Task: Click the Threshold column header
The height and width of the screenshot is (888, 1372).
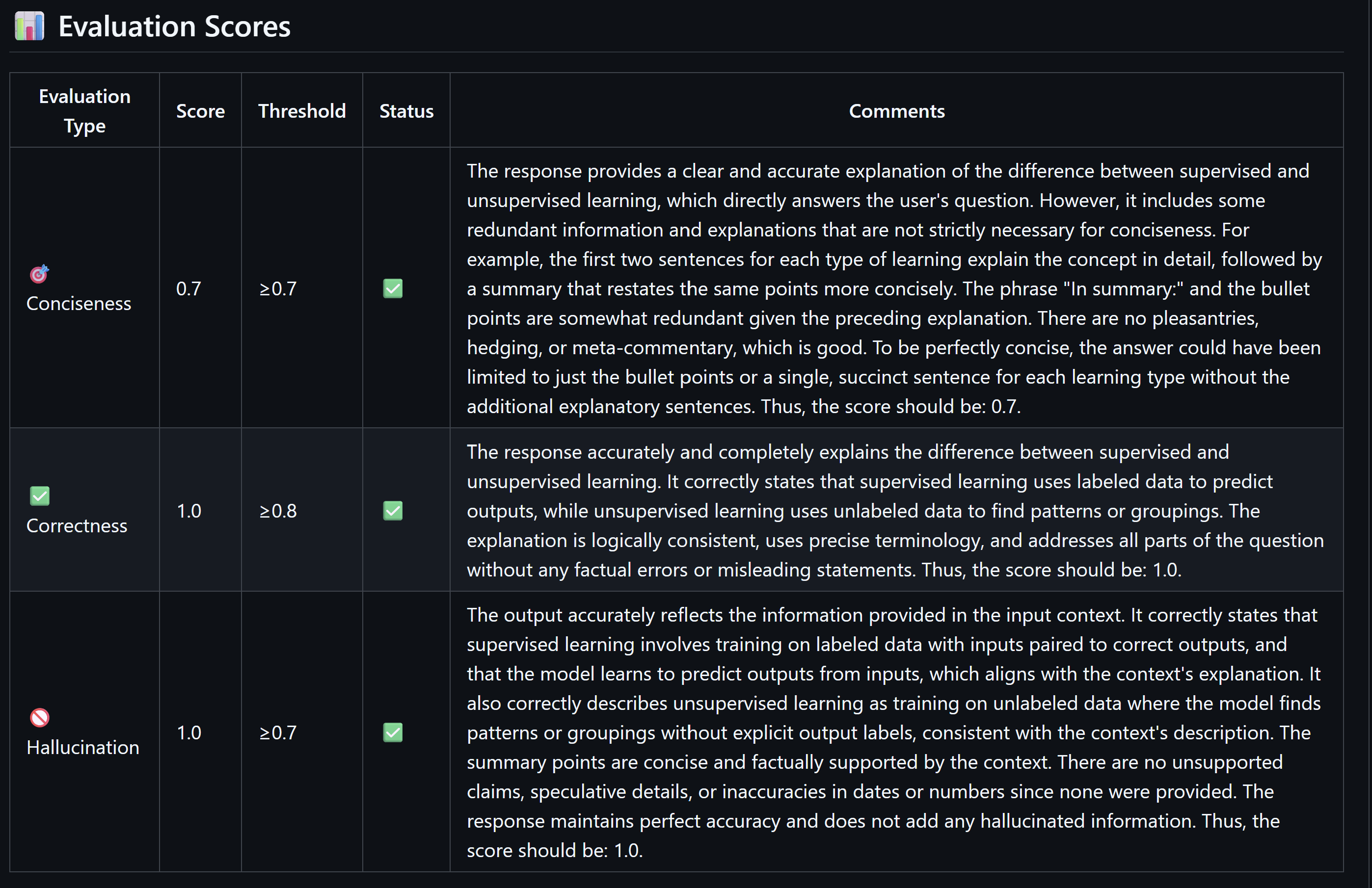Action: pyautogui.click(x=301, y=111)
